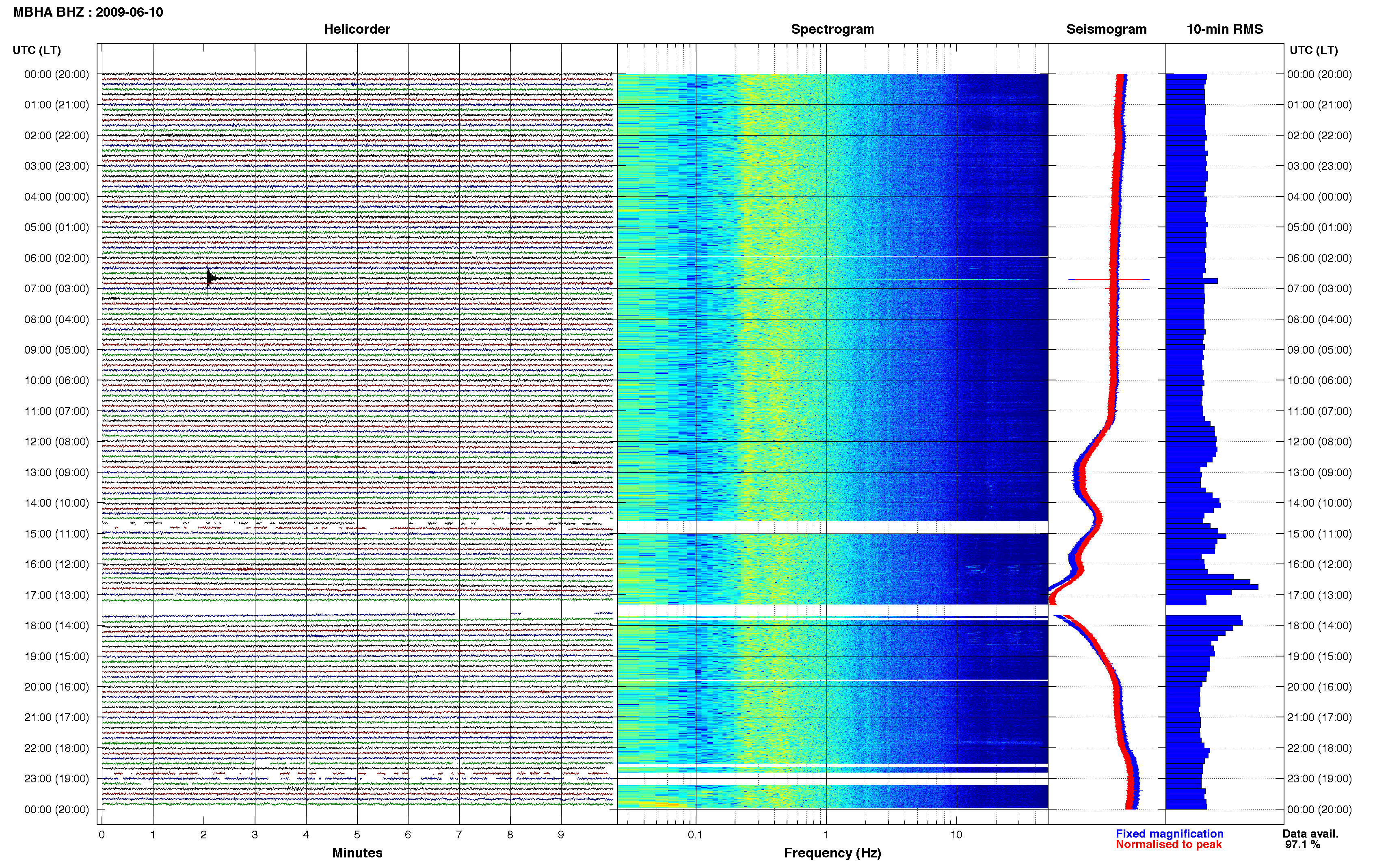
Task: Click right-side time label '17:00 (13:00)'
Action: pos(1319,595)
